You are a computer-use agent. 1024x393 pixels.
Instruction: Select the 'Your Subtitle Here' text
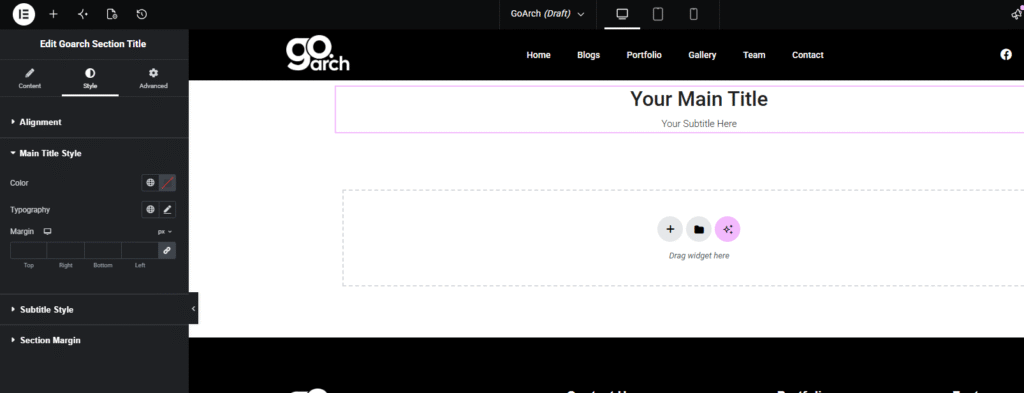tap(699, 123)
